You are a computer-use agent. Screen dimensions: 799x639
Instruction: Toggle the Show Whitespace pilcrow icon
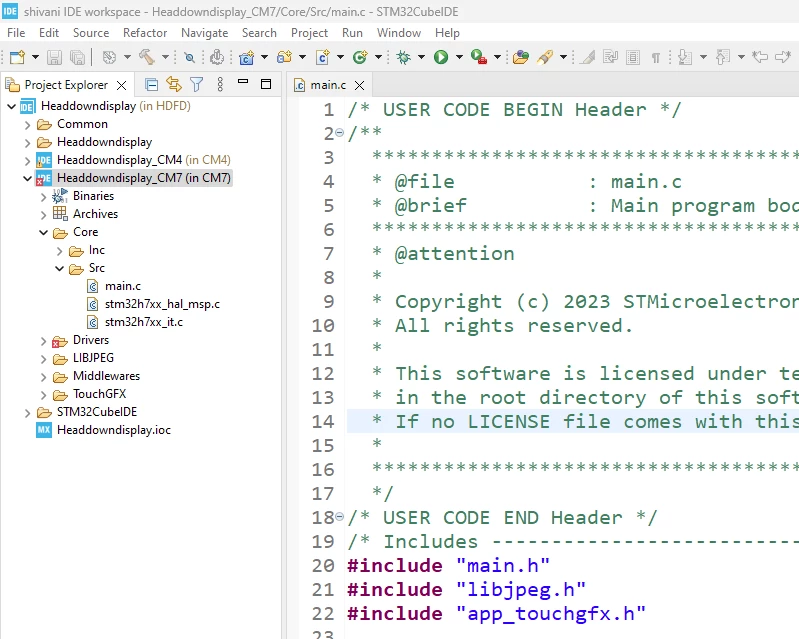[656, 58]
